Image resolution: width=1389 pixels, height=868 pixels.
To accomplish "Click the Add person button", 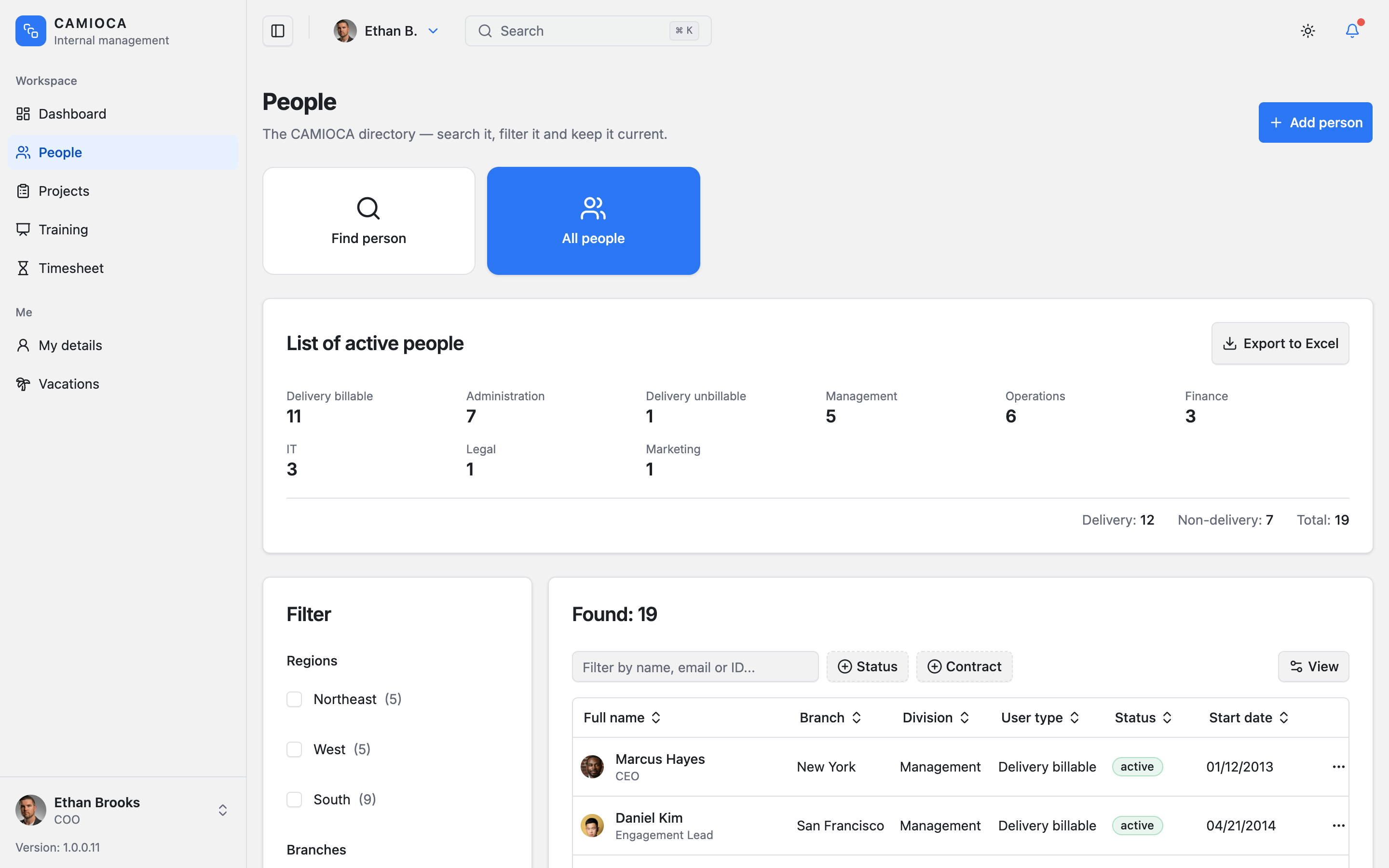I will click(1315, 122).
